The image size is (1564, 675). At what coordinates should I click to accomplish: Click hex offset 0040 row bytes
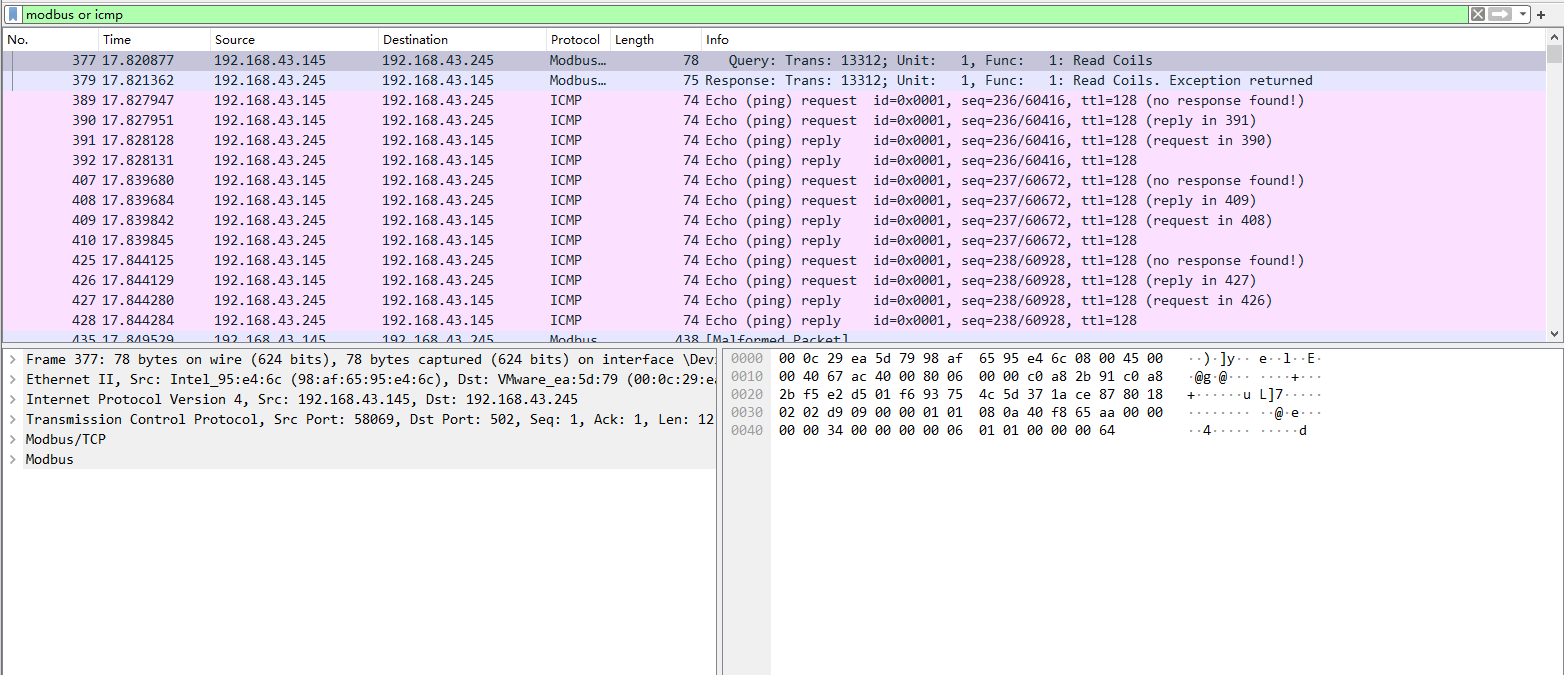click(x=946, y=430)
